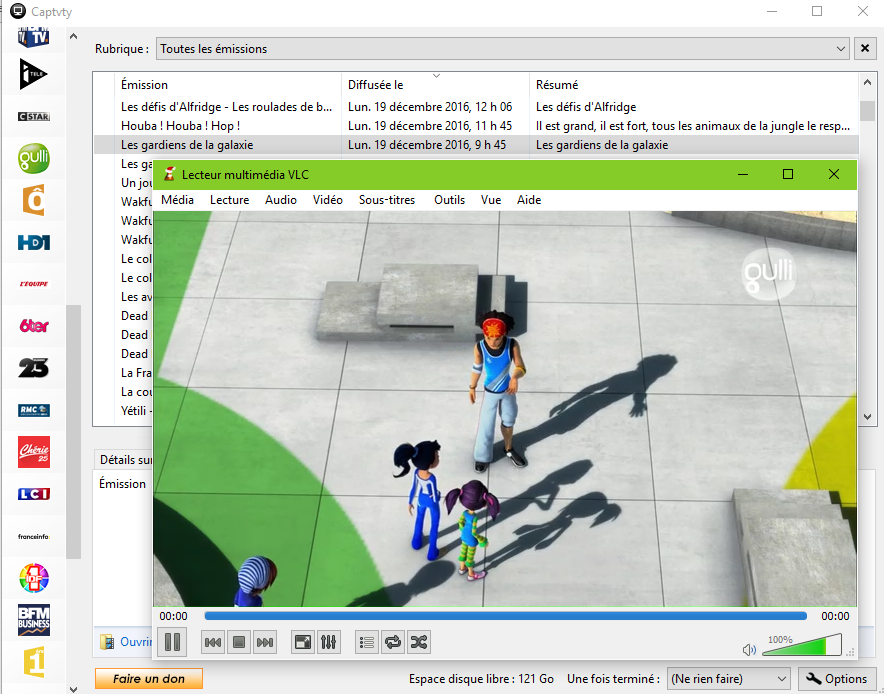Open the Média menu in VLC

tap(178, 200)
